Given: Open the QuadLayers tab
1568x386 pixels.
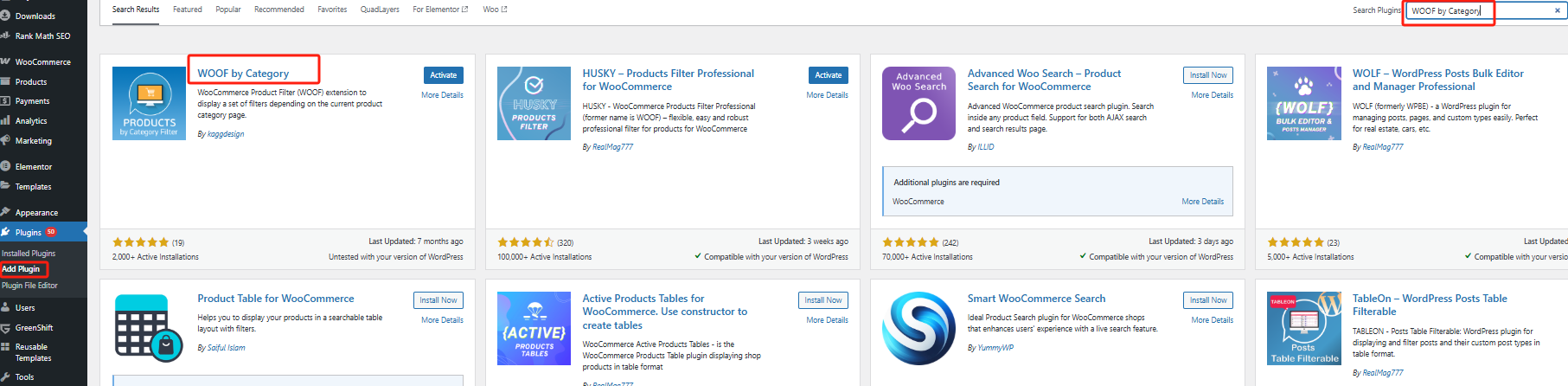Looking at the screenshot, I should [x=380, y=10].
